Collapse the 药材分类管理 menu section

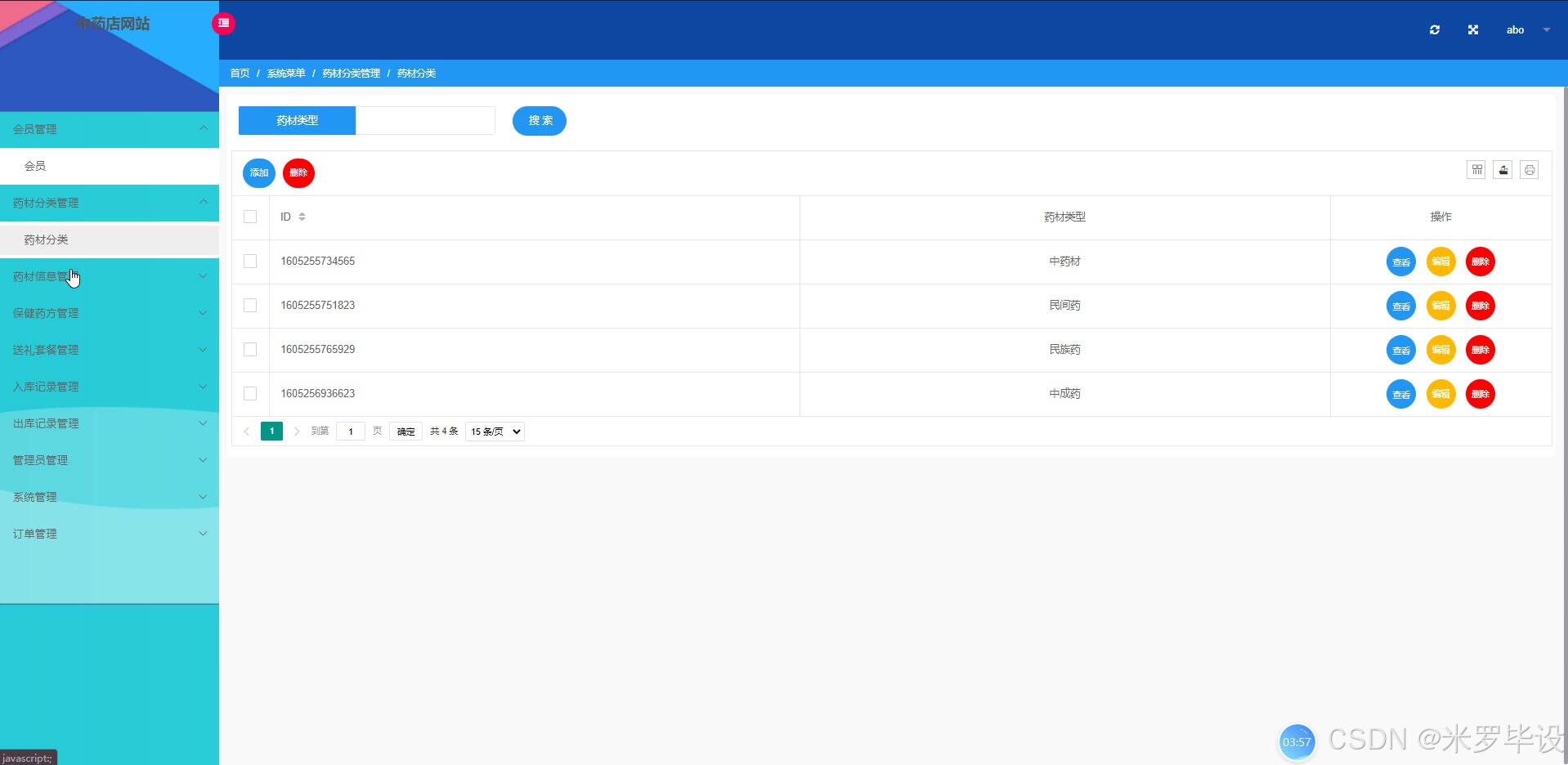110,203
